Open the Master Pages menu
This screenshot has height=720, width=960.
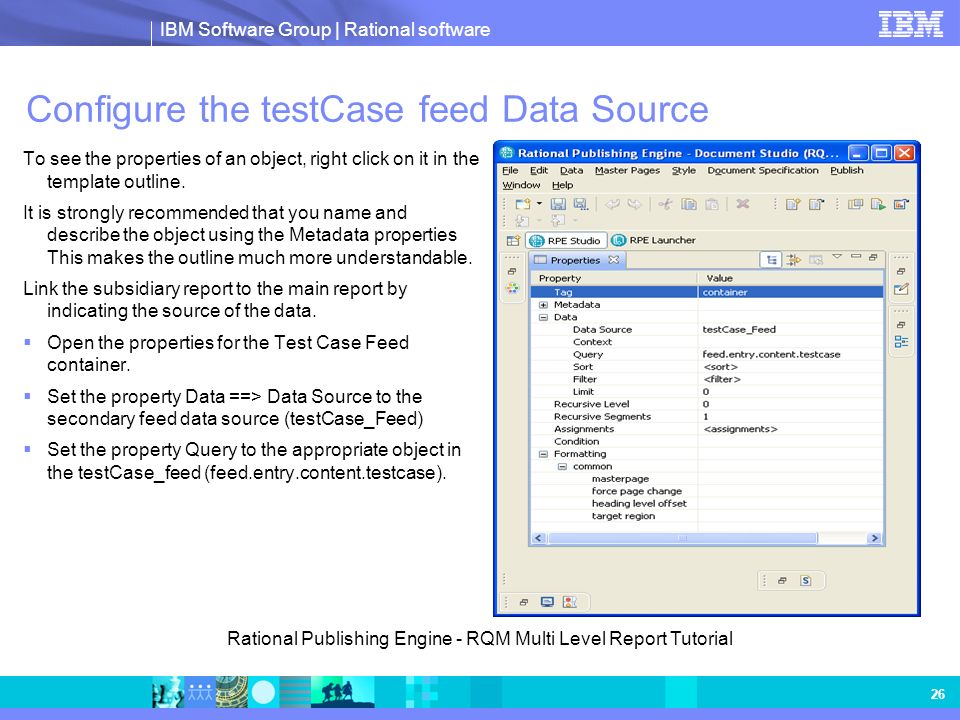click(627, 170)
